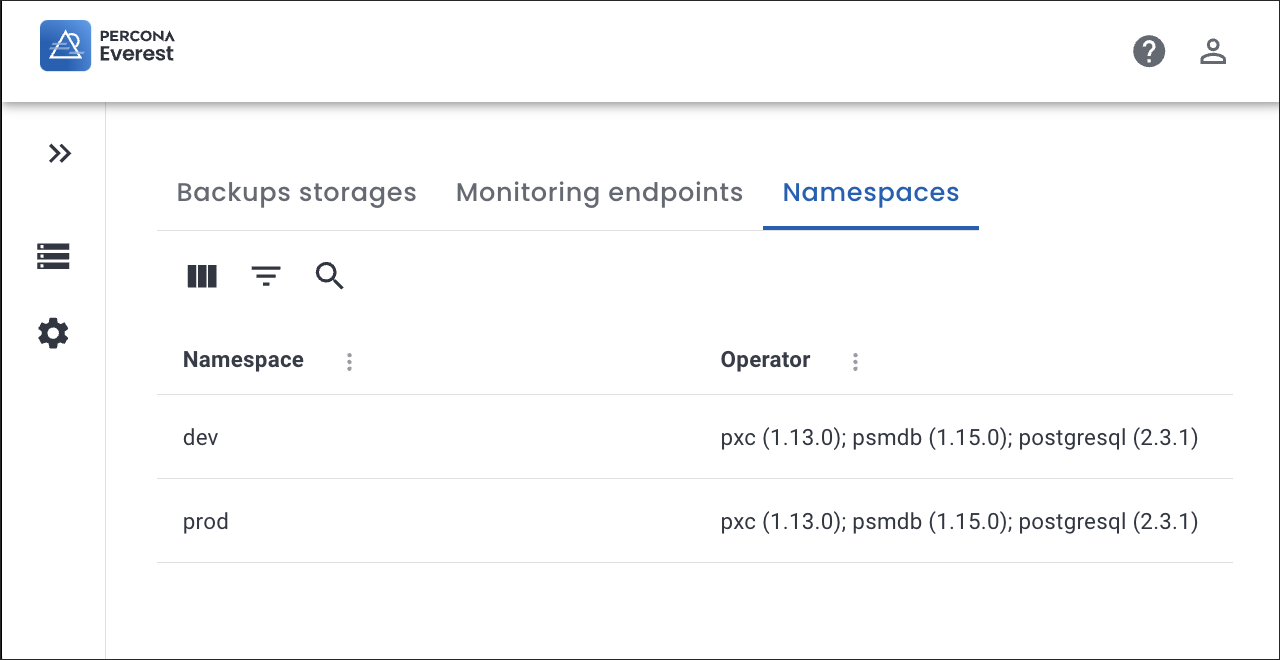Open the user account profile icon
The width and height of the screenshot is (1280, 660).
coord(1213,51)
